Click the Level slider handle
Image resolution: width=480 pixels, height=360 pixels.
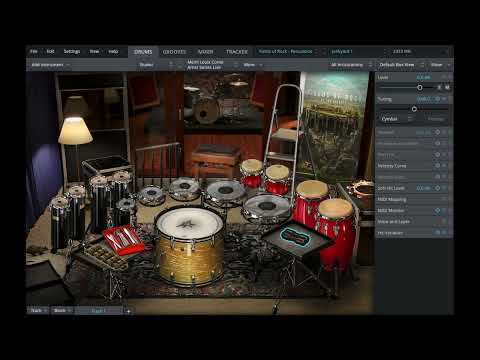coord(420,87)
